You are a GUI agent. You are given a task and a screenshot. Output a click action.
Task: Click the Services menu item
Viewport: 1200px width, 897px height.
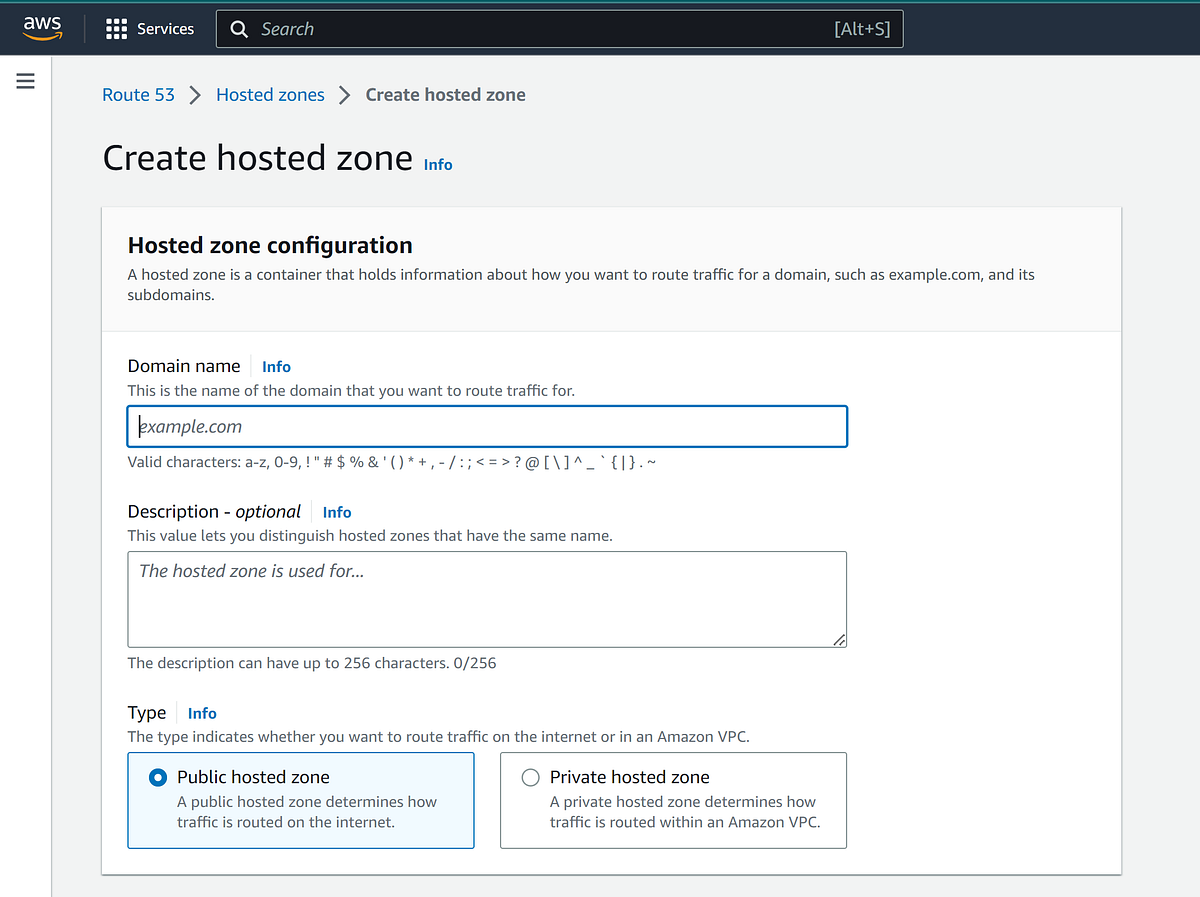pos(163,28)
